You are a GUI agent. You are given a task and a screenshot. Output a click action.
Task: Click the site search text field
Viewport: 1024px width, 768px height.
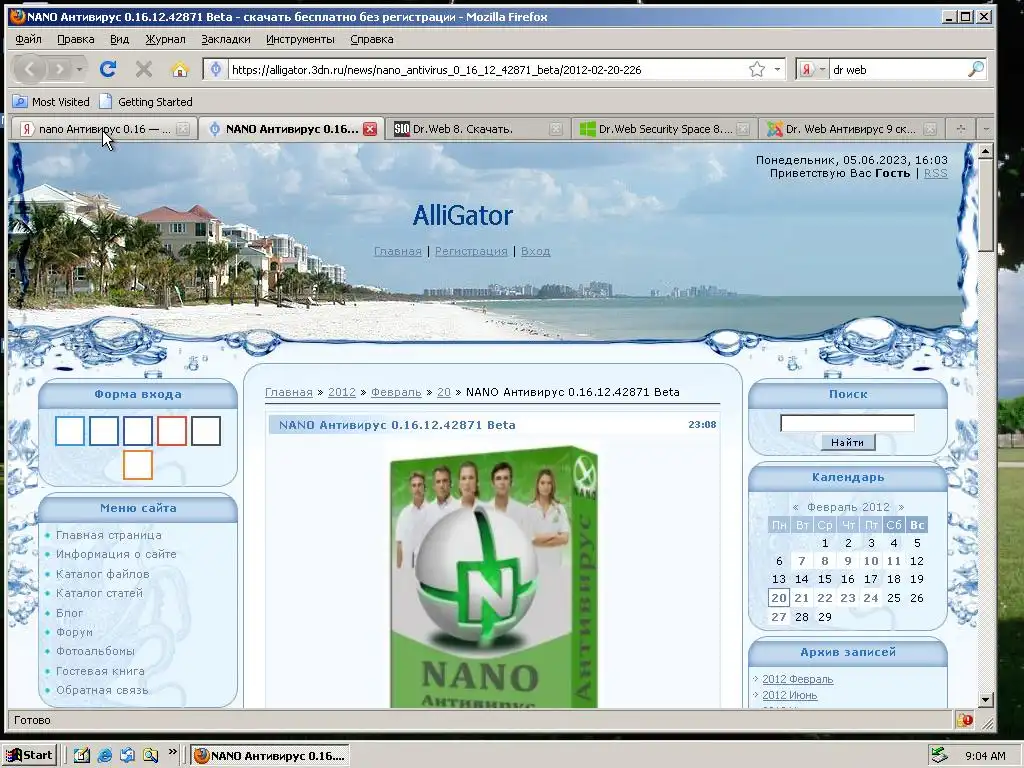pyautogui.click(x=847, y=423)
